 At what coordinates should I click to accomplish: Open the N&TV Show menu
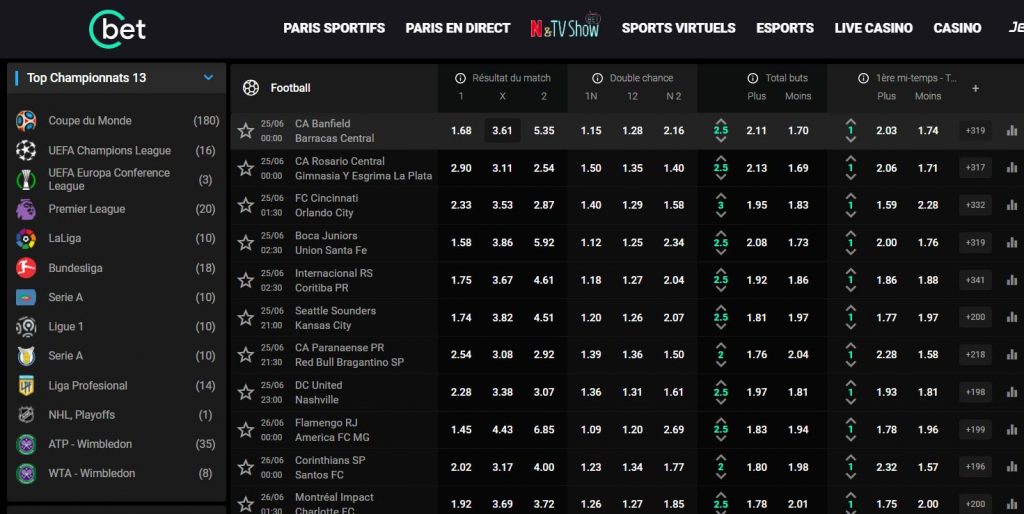[565, 27]
